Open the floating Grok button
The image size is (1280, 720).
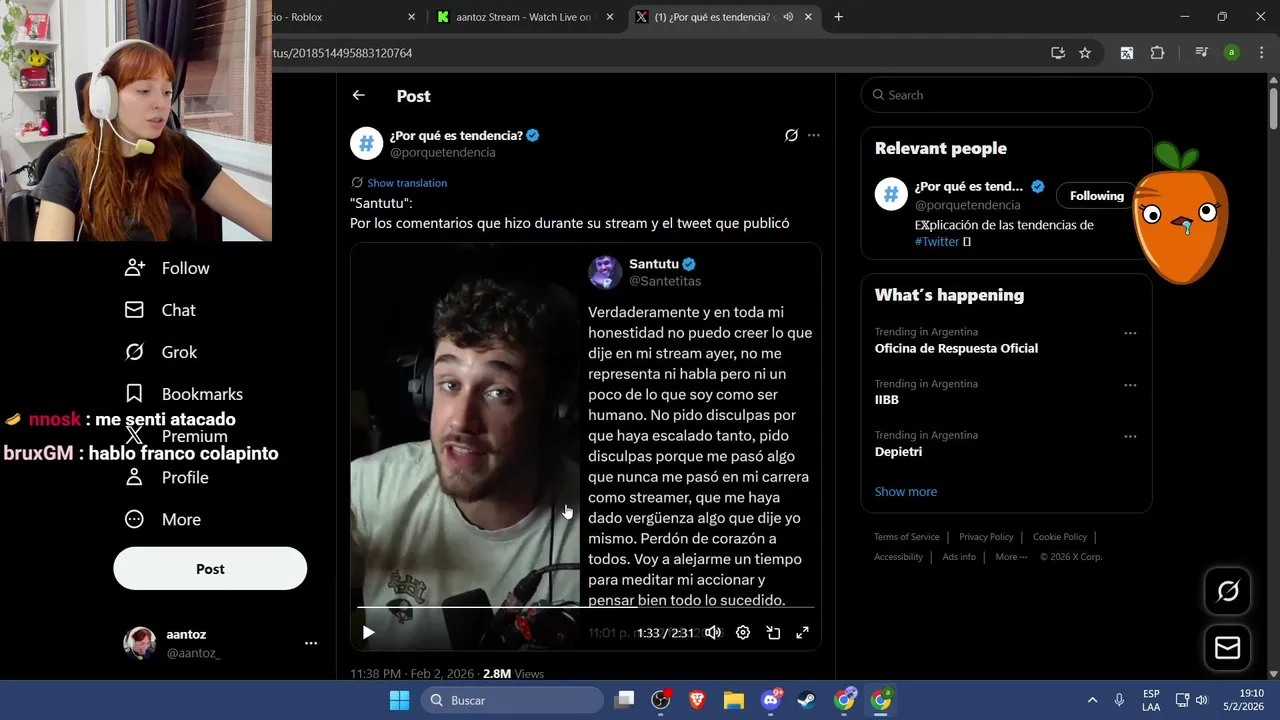(x=1228, y=591)
